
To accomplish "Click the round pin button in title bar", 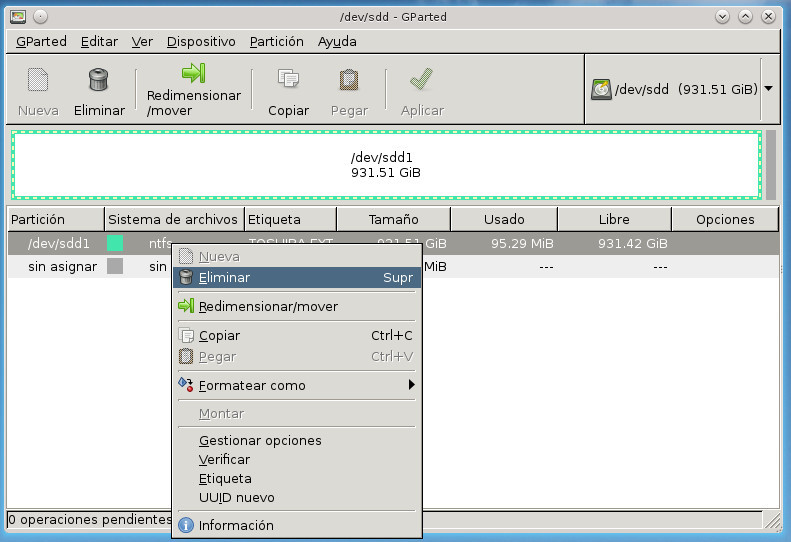I will click(x=40, y=17).
